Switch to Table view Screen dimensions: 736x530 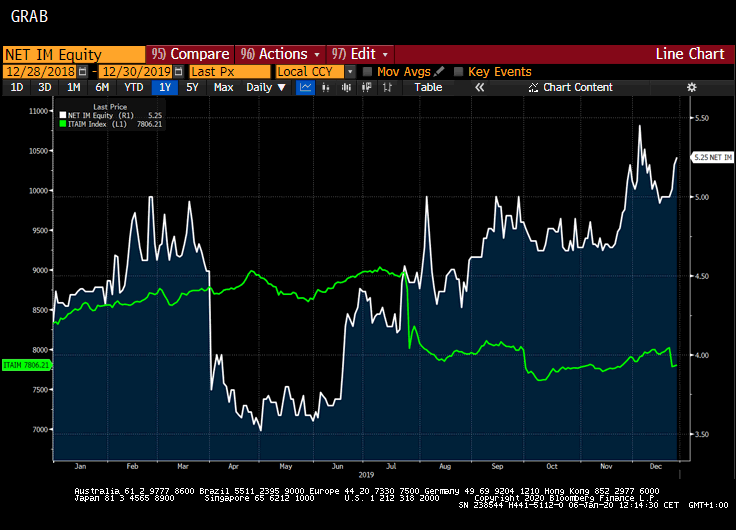tap(428, 88)
